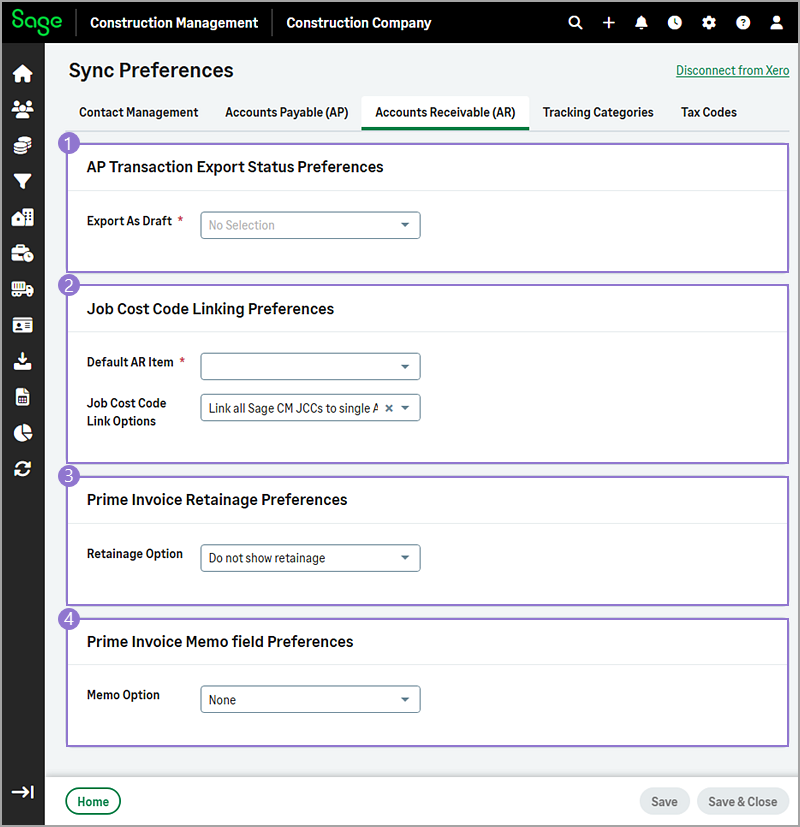The image size is (800, 827).
Task: Open the Tax Codes tab
Action: [x=708, y=112]
